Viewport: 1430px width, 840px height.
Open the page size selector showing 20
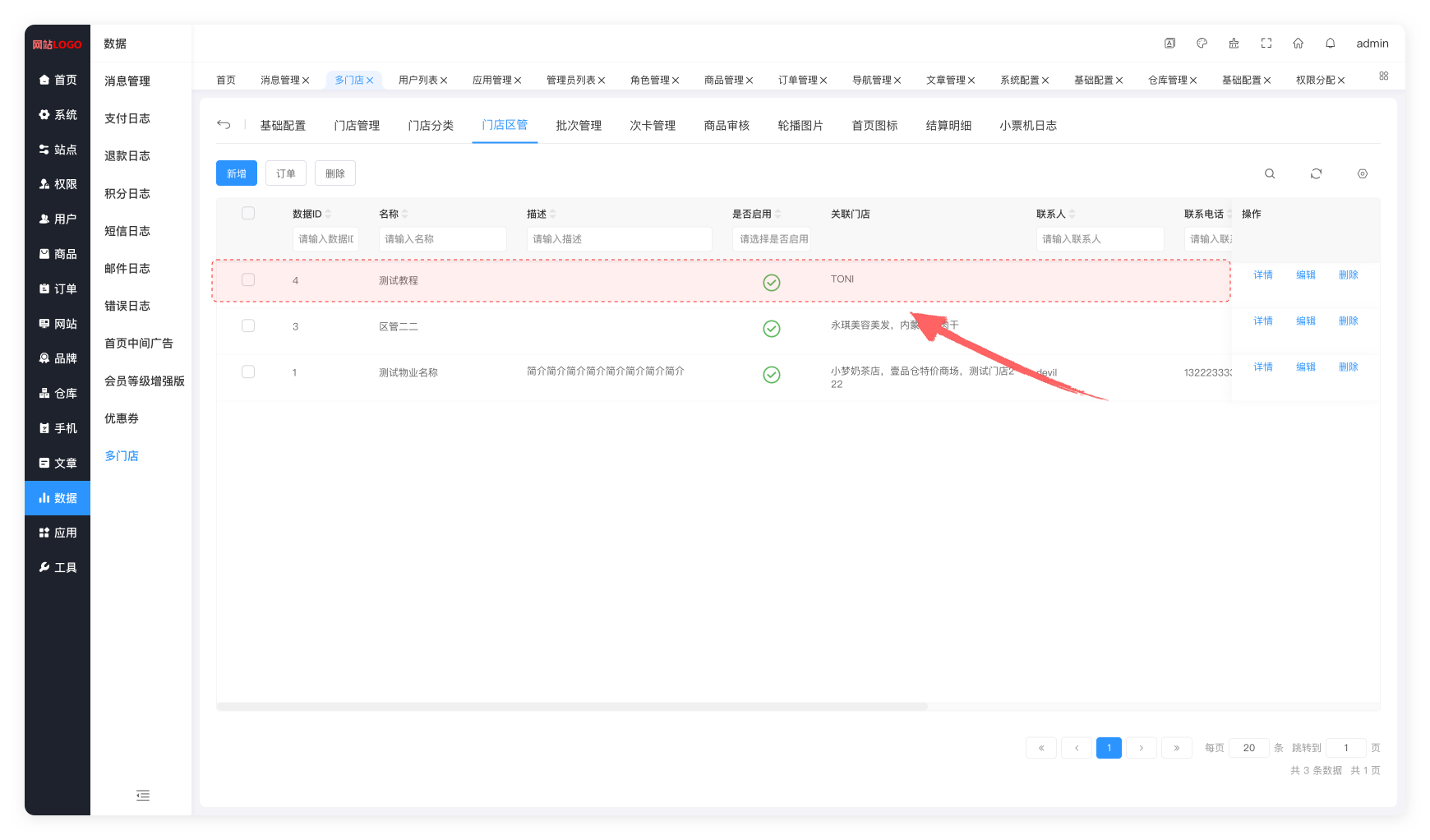[x=1248, y=748]
